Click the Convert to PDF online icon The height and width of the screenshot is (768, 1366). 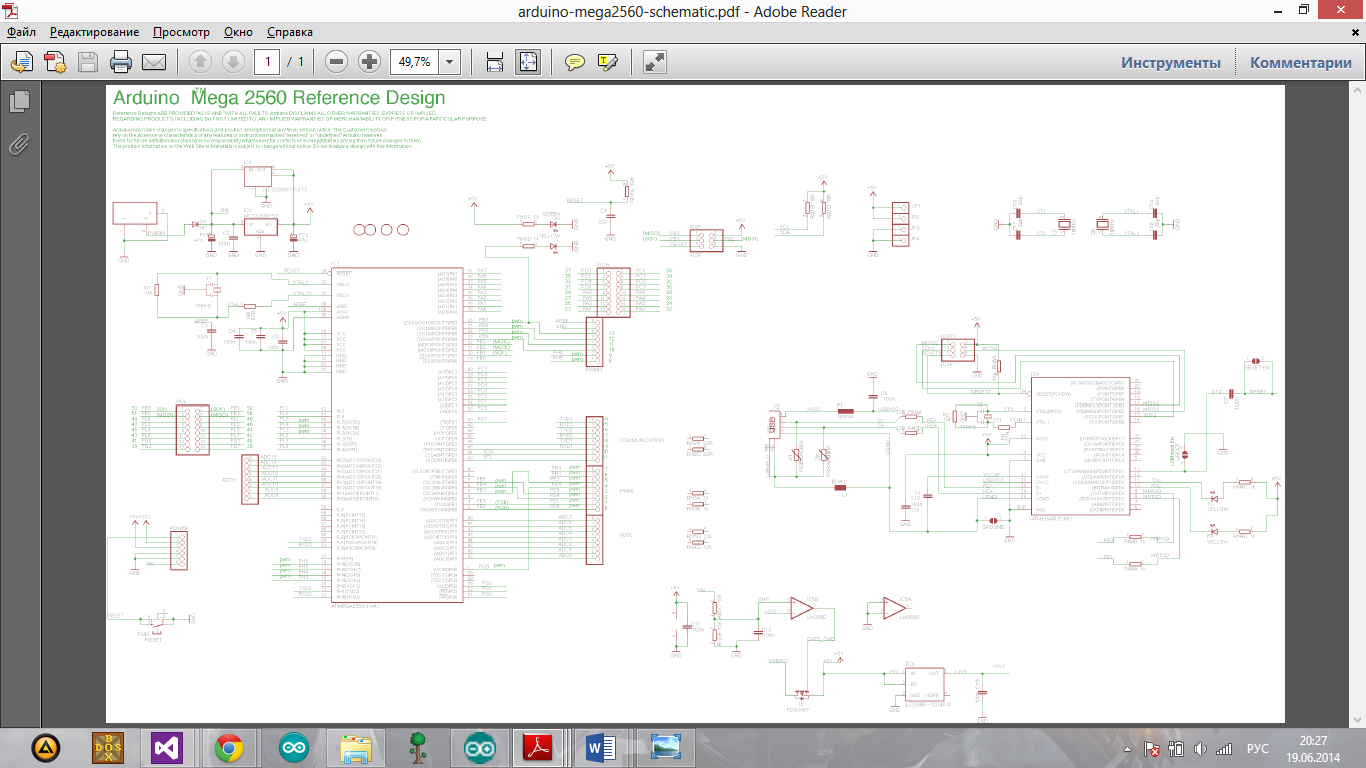pyautogui.click(x=54, y=62)
